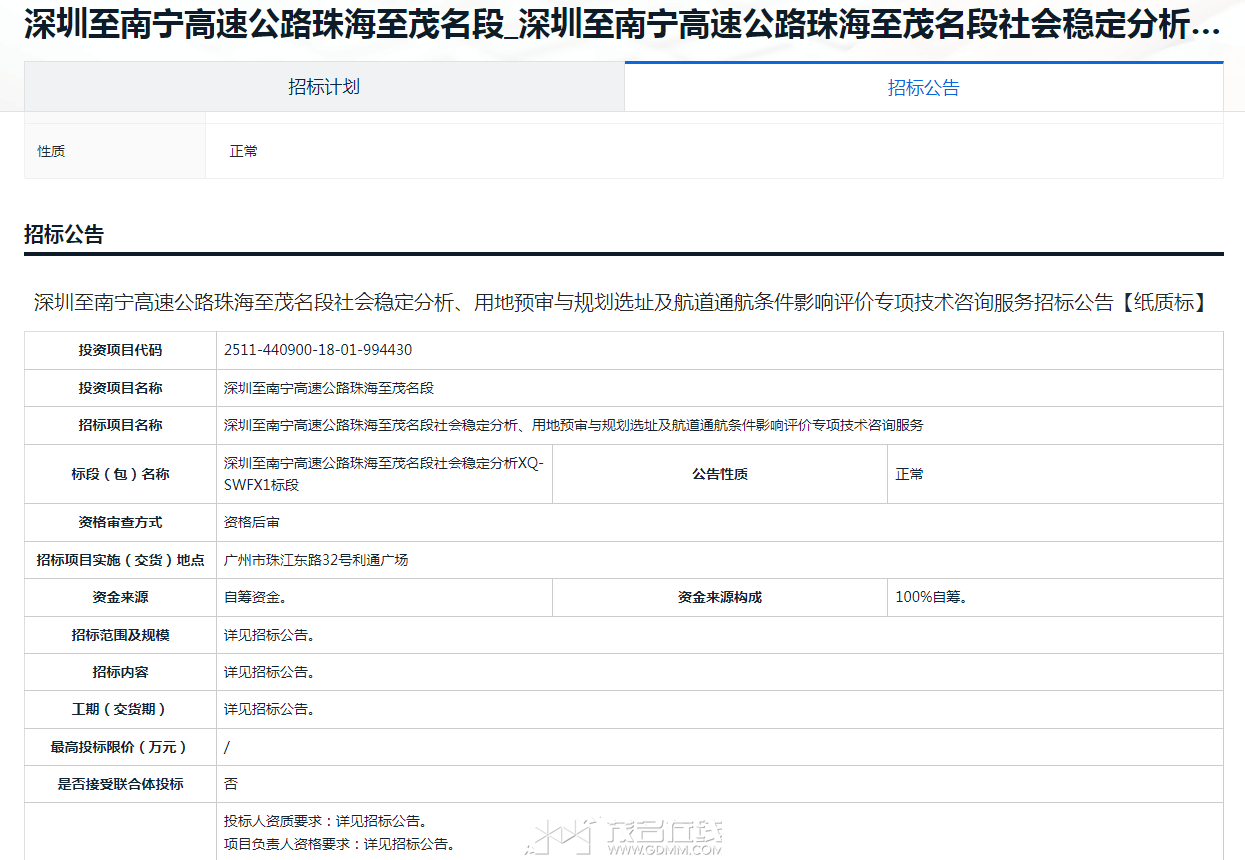Click the 公告性质 label cell
The height and width of the screenshot is (860, 1245).
(x=719, y=474)
